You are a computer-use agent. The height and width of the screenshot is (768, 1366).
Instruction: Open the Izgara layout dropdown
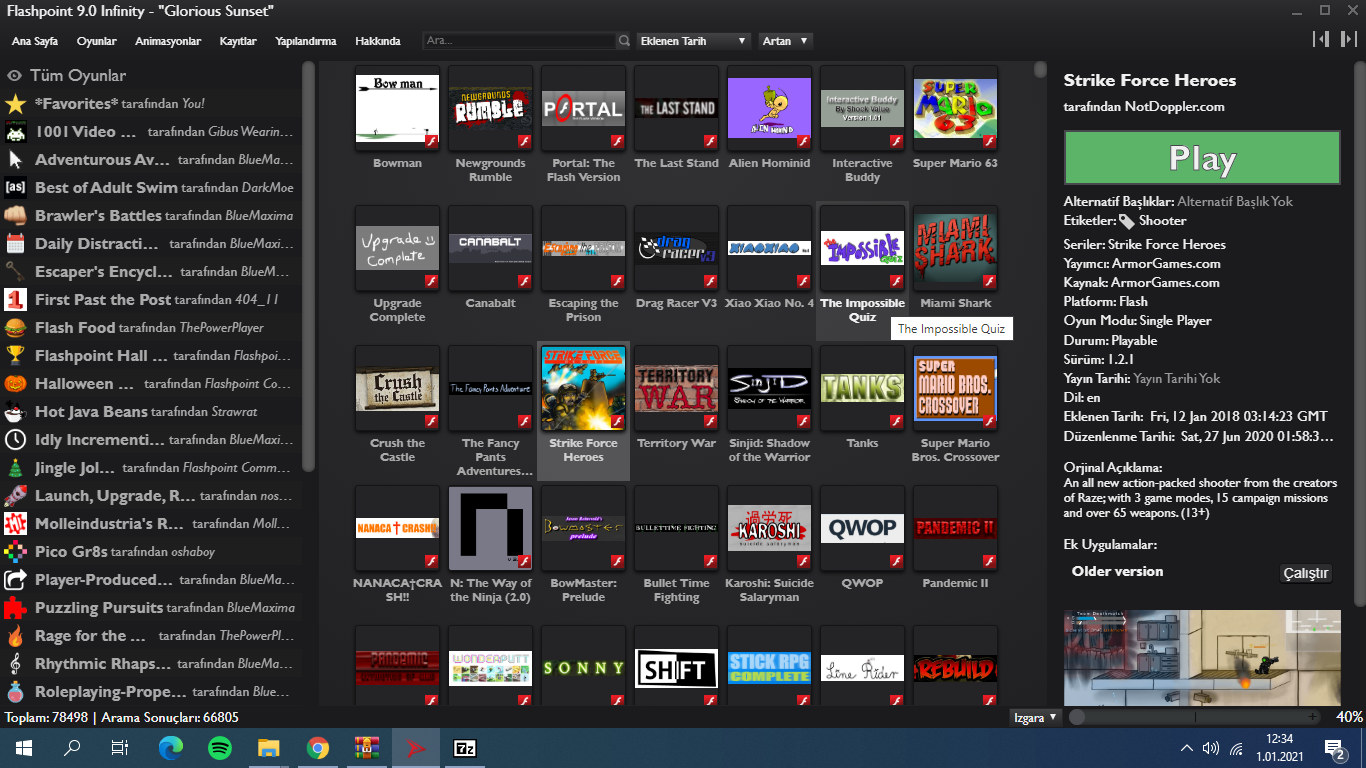pyautogui.click(x=1035, y=717)
